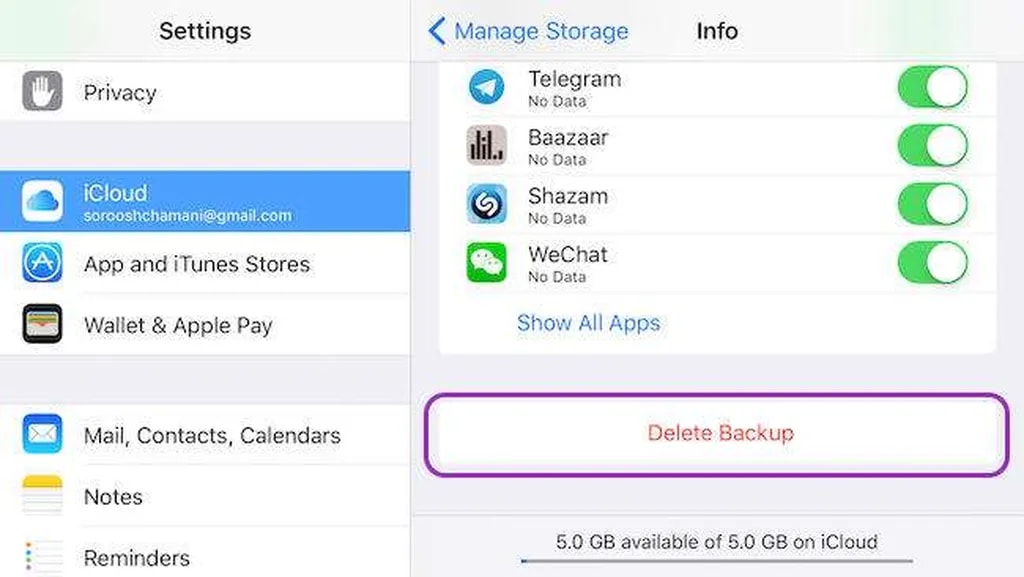
Task: Turn off Baazaar backup switch
Action: [932, 146]
